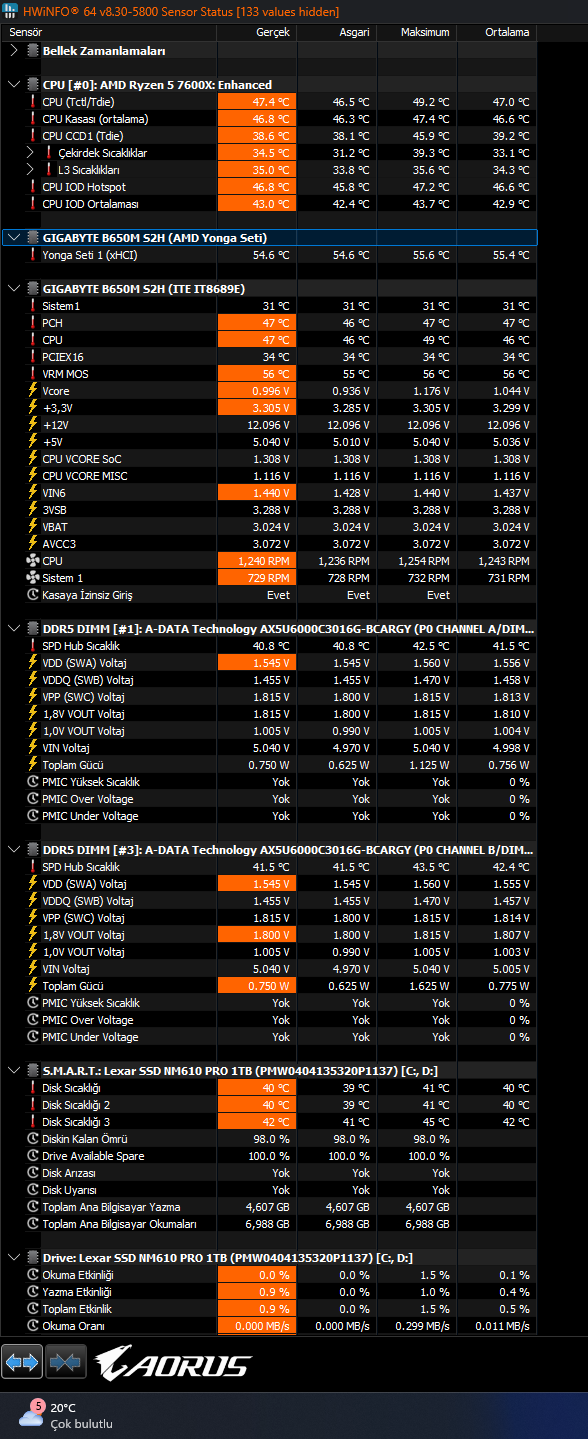Select the Okuma Oranı row
The image size is (588, 1439).
270,1326
